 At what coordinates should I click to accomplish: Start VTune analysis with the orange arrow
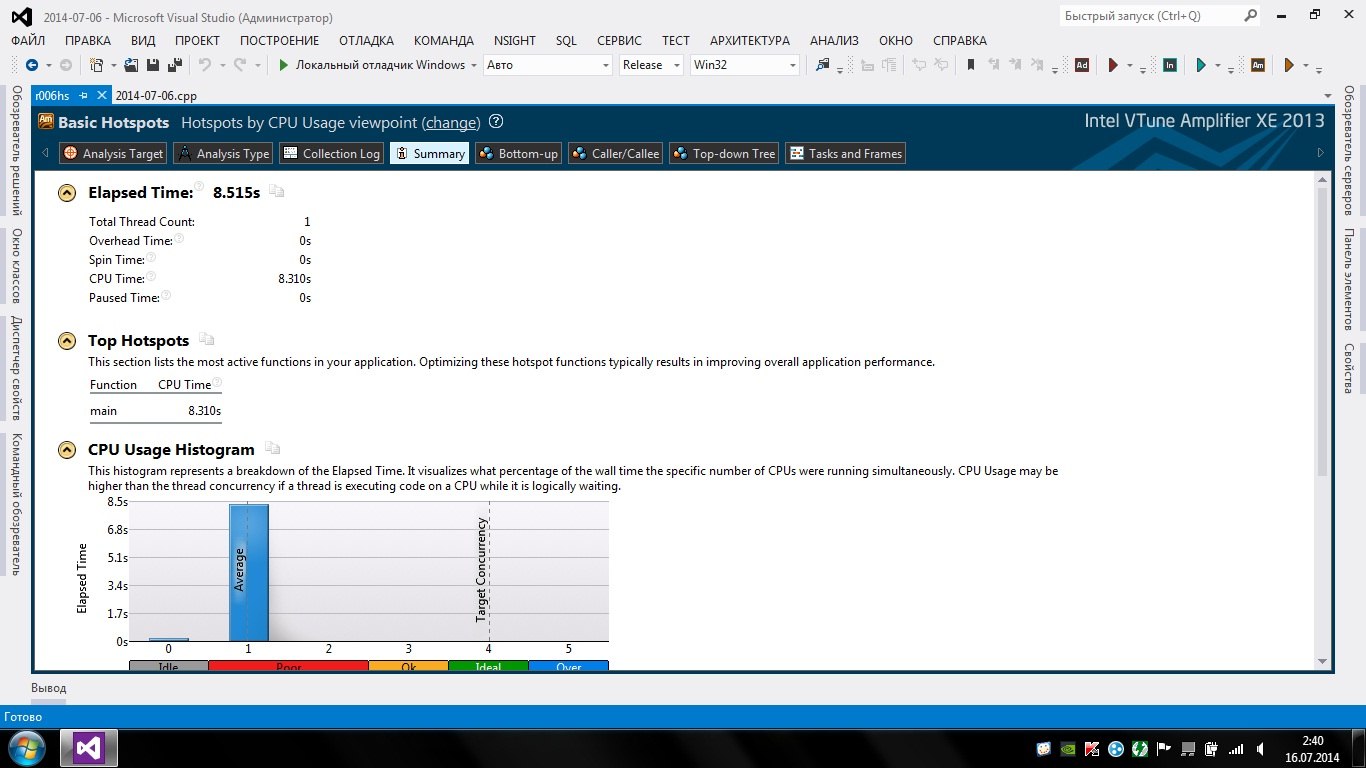pos(1289,65)
